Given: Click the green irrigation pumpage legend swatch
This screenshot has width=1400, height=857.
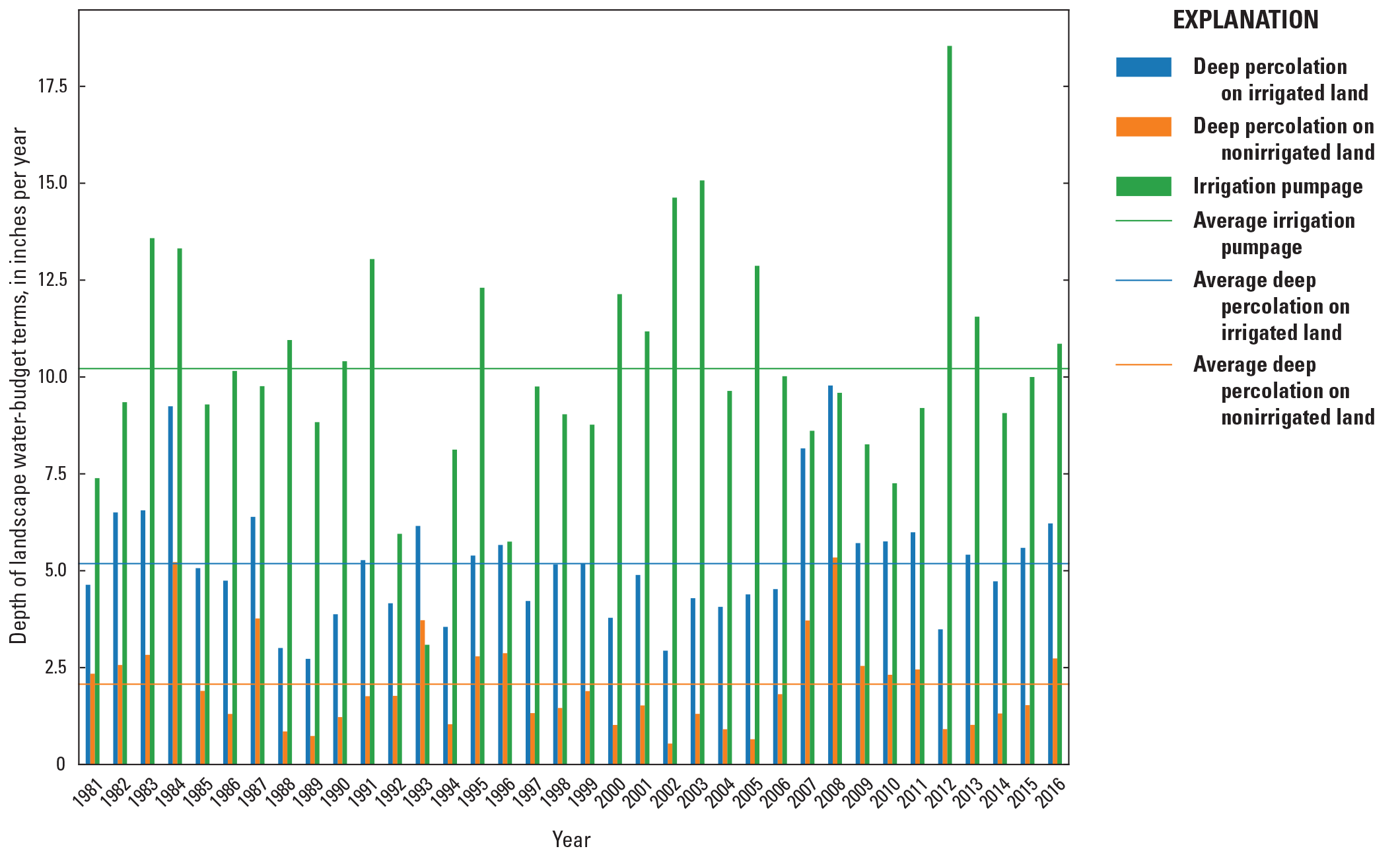Looking at the screenshot, I should [x=1143, y=186].
